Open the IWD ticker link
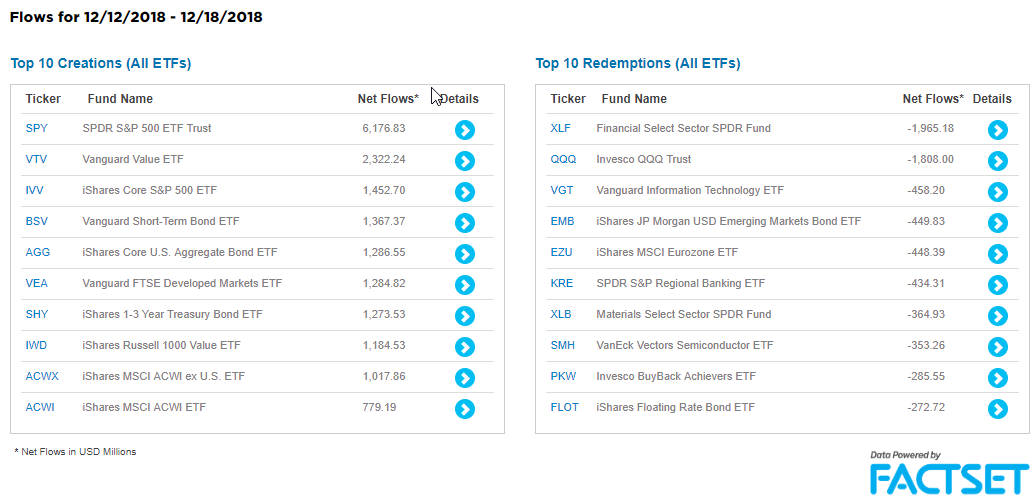 [36, 345]
